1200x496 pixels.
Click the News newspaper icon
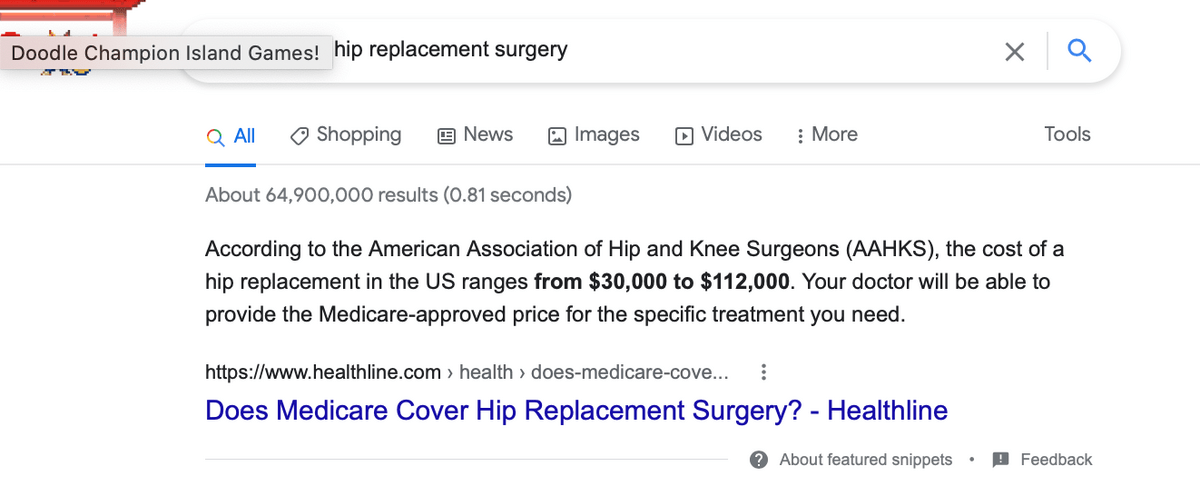(x=447, y=135)
